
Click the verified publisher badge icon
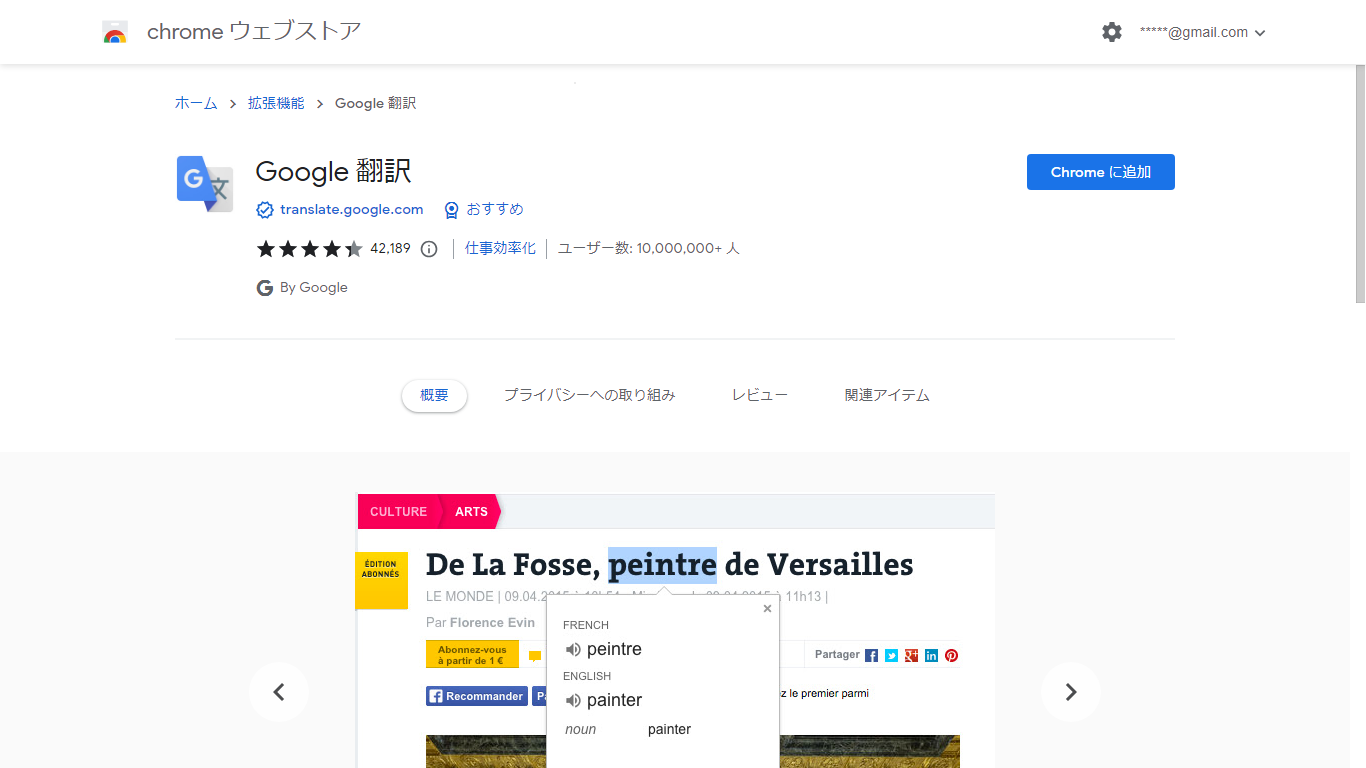[265, 210]
